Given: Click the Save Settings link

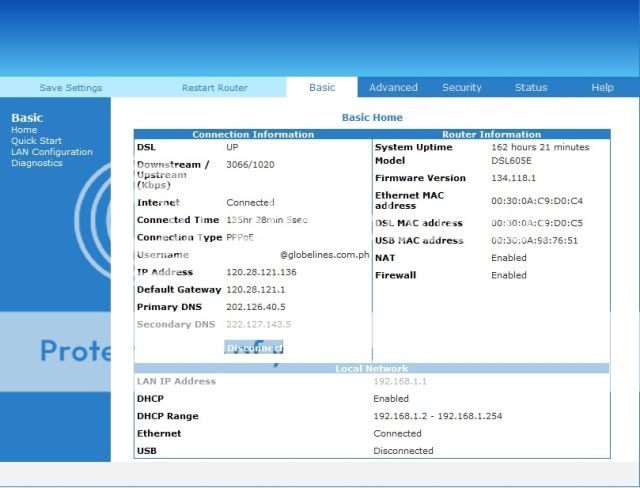Looking at the screenshot, I should 70,88.
